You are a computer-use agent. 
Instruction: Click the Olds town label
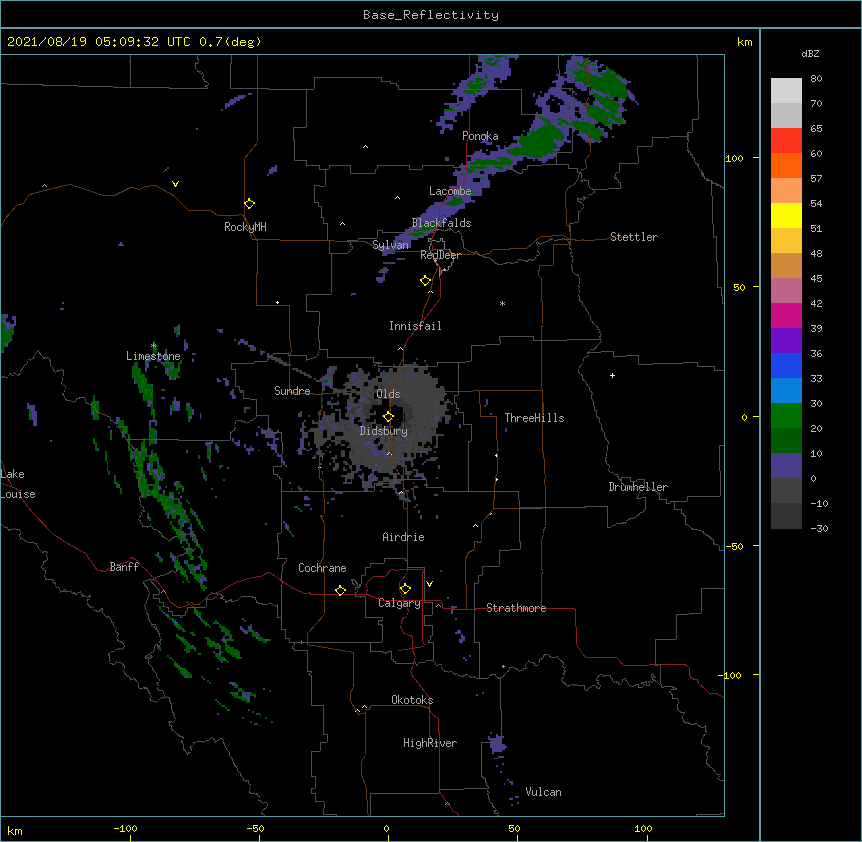(x=388, y=394)
